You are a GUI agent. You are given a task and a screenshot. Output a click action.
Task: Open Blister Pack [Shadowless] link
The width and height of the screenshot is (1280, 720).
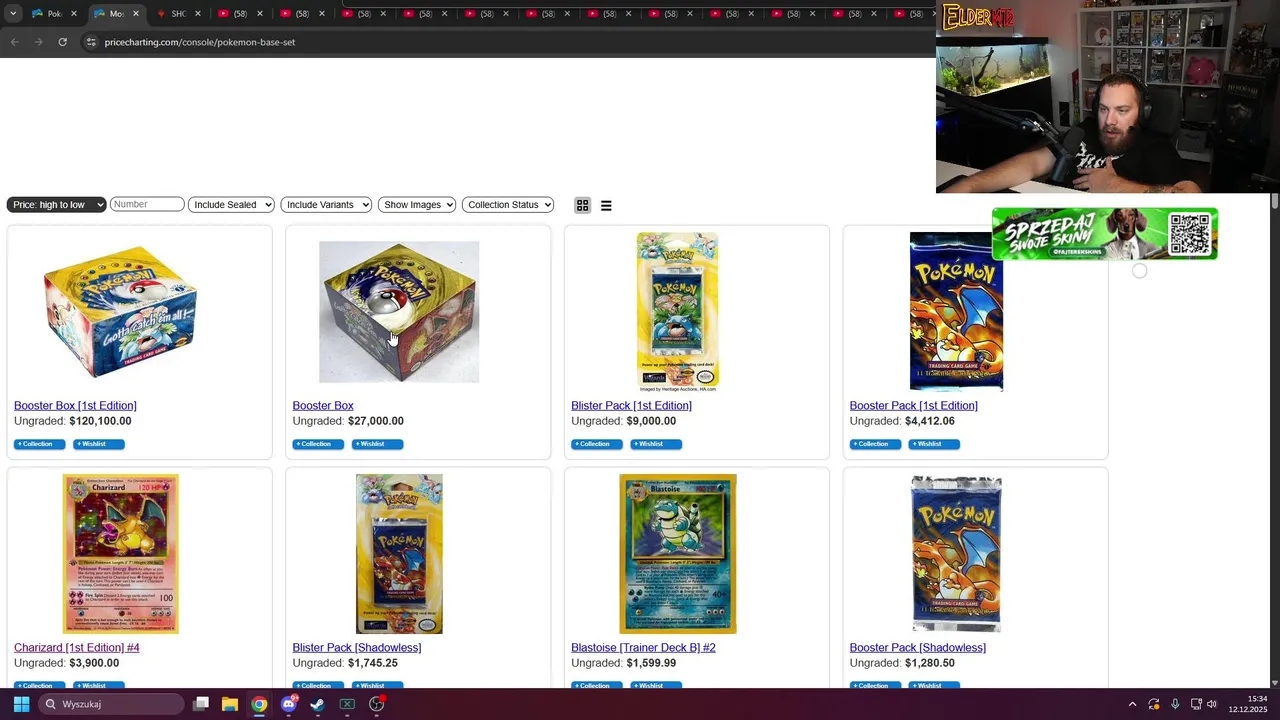pyautogui.click(x=357, y=648)
